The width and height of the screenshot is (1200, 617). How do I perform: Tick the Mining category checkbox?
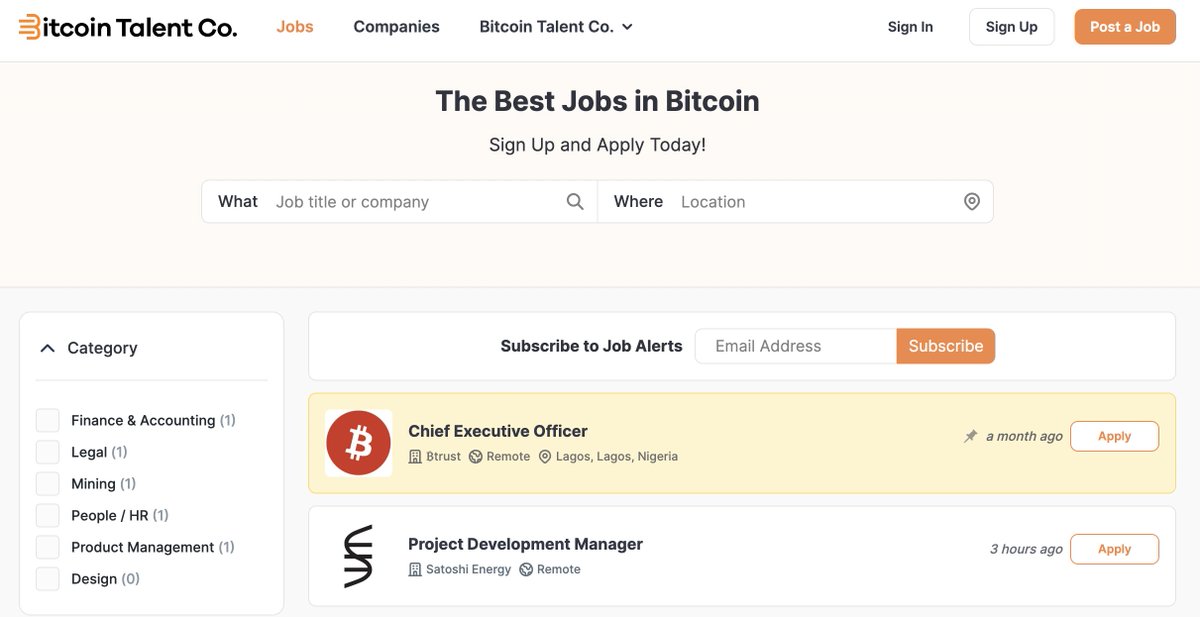point(48,484)
